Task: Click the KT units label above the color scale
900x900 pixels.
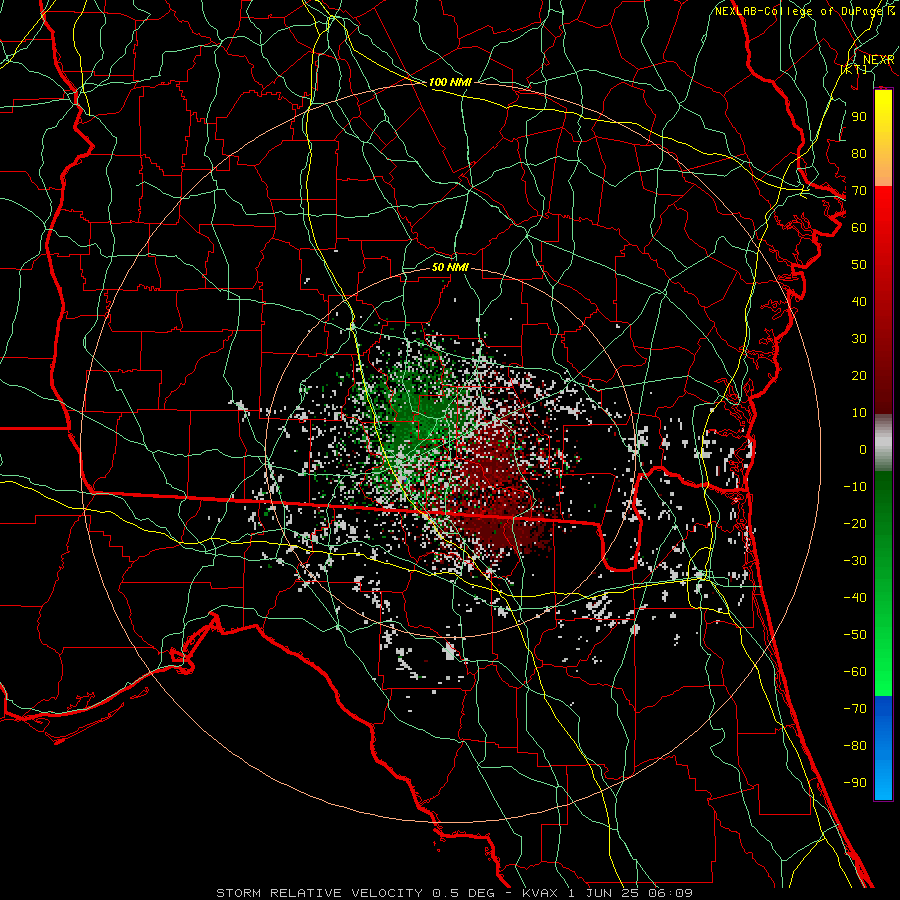Action: pos(854,69)
